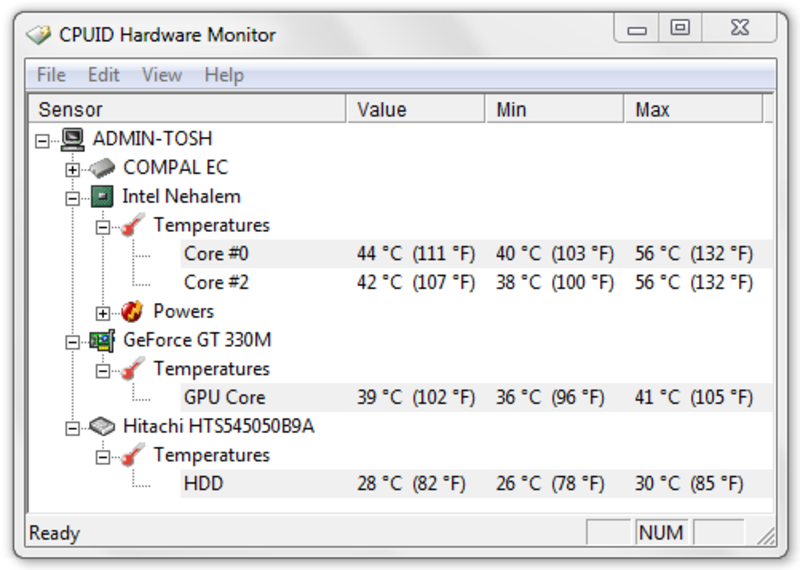Click the Sensor column header

[x=187, y=109]
